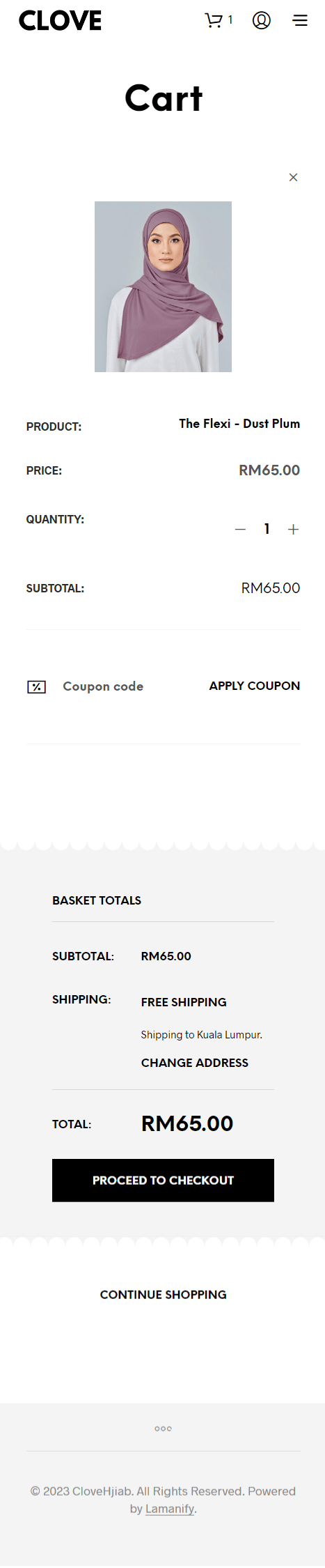Click the coupon percent tag icon
Image resolution: width=325 pixels, height=1568 pixels.
tap(36, 686)
